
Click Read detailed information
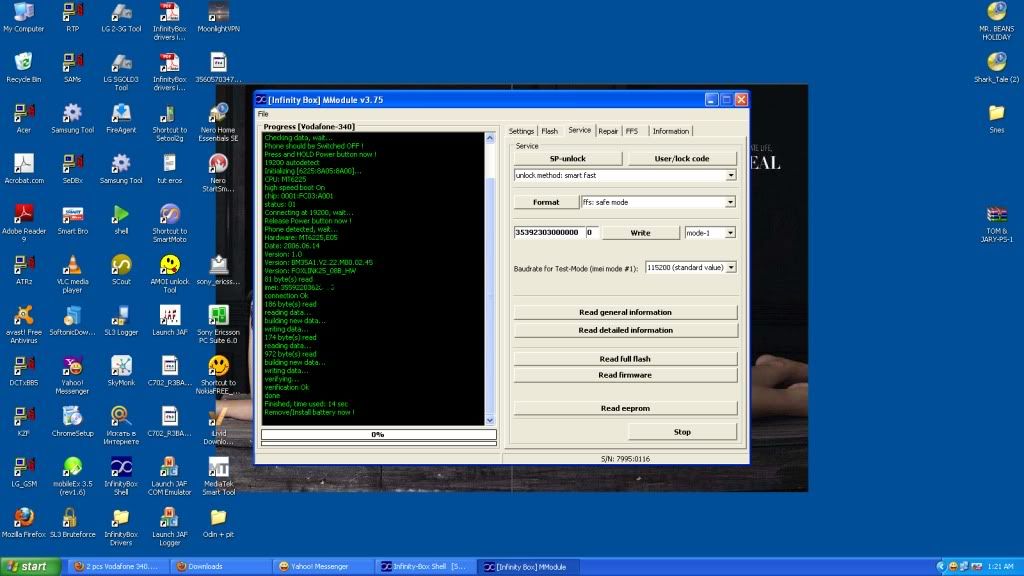coord(625,330)
